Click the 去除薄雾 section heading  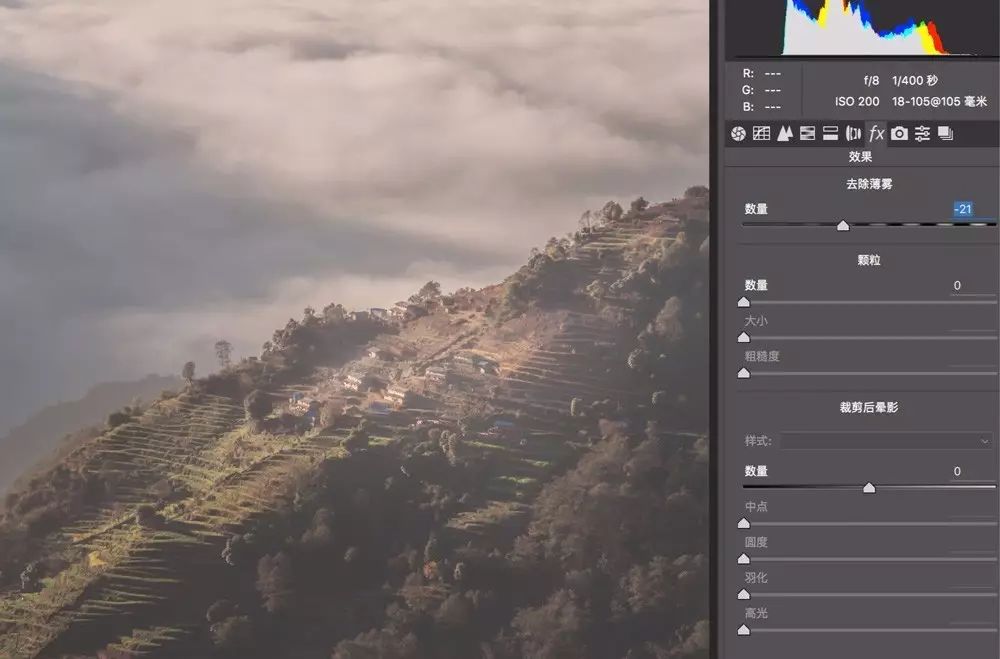[x=869, y=184]
